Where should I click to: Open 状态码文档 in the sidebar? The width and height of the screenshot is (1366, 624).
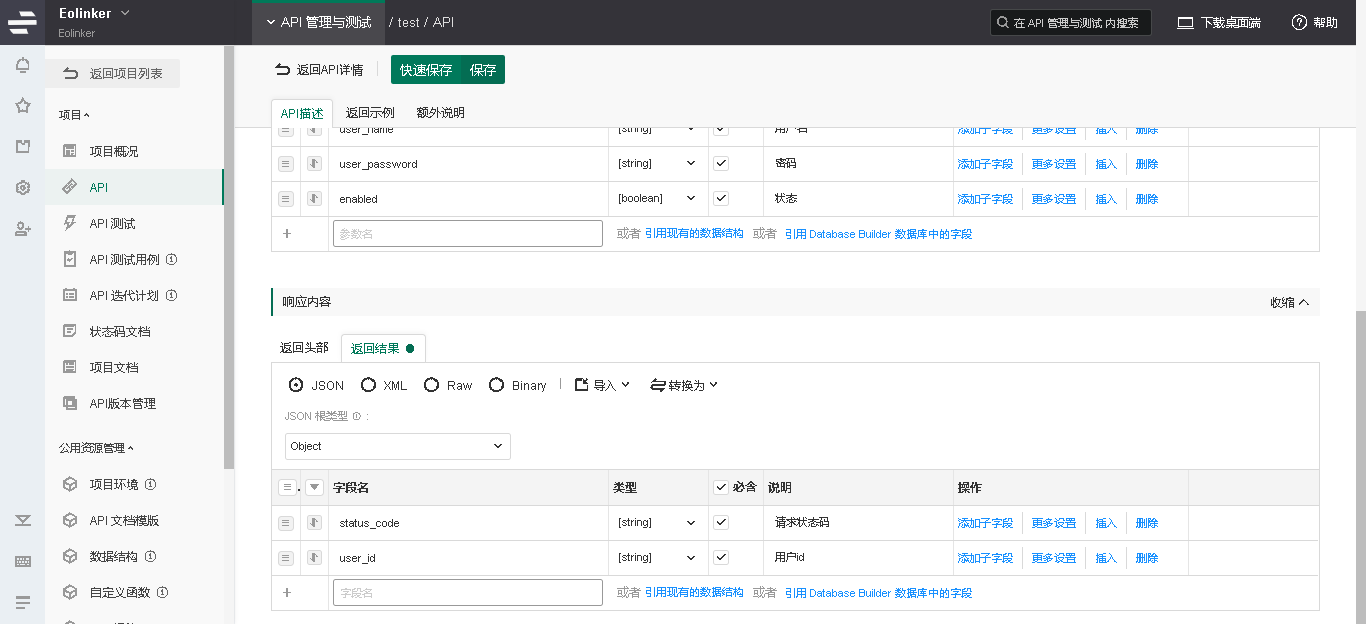click(119, 331)
